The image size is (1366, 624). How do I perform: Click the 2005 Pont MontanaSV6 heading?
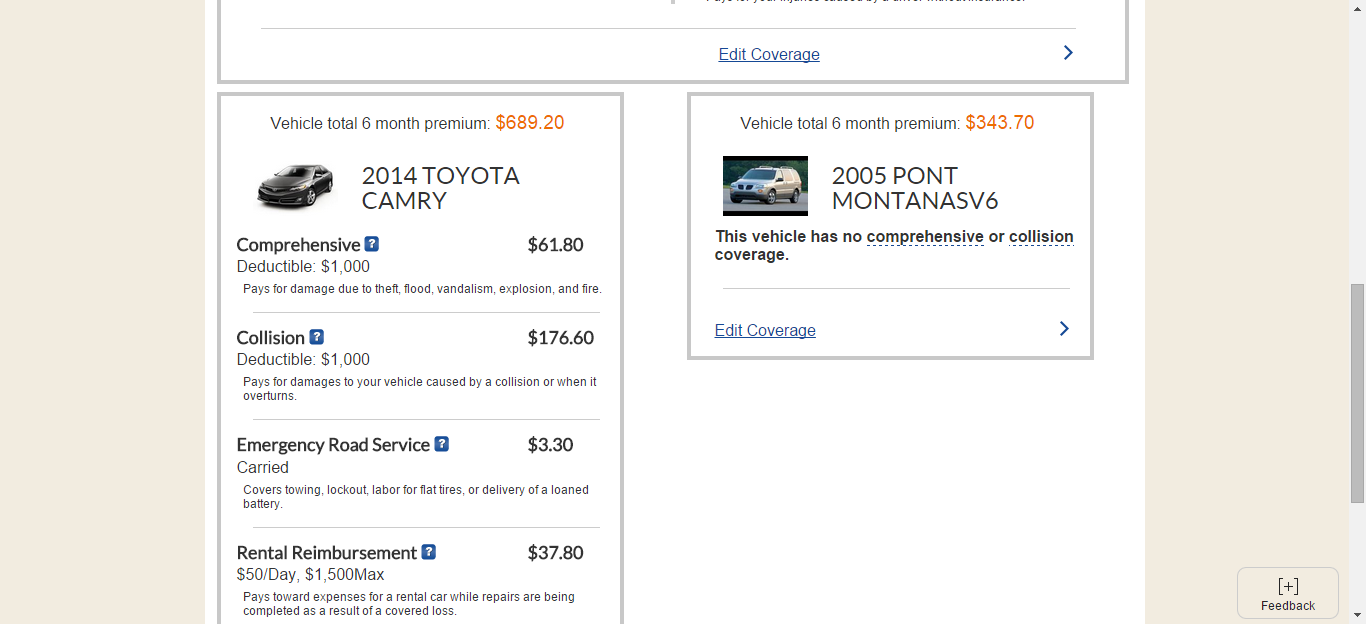[914, 188]
